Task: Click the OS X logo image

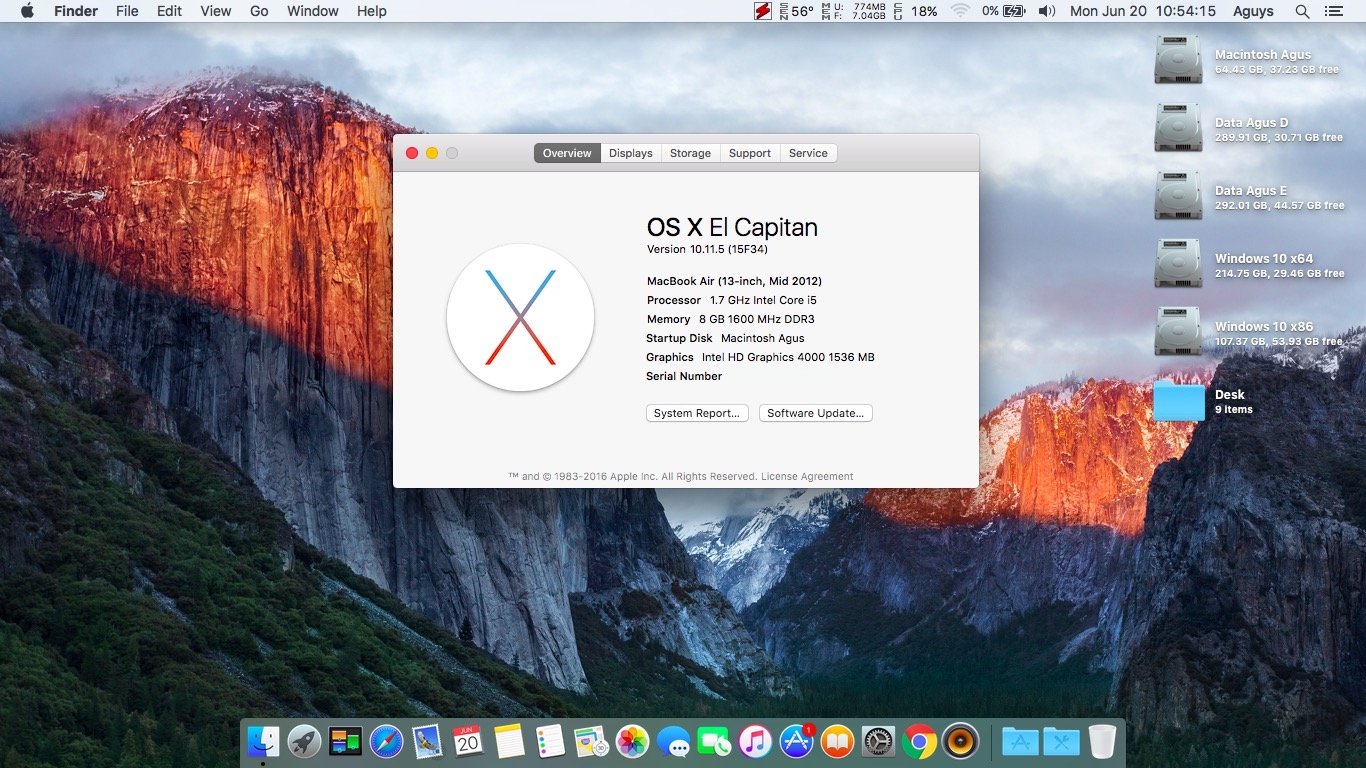Action: [520, 317]
